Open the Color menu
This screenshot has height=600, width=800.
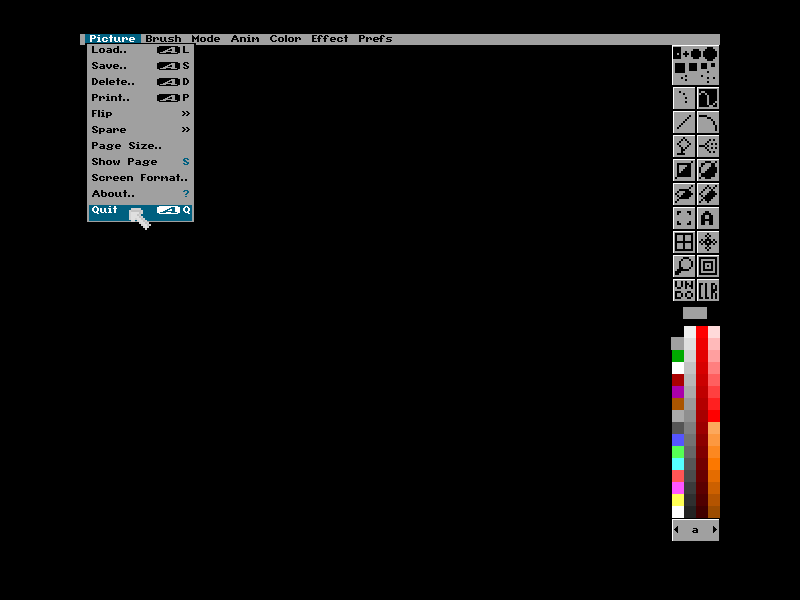[x=285, y=39]
